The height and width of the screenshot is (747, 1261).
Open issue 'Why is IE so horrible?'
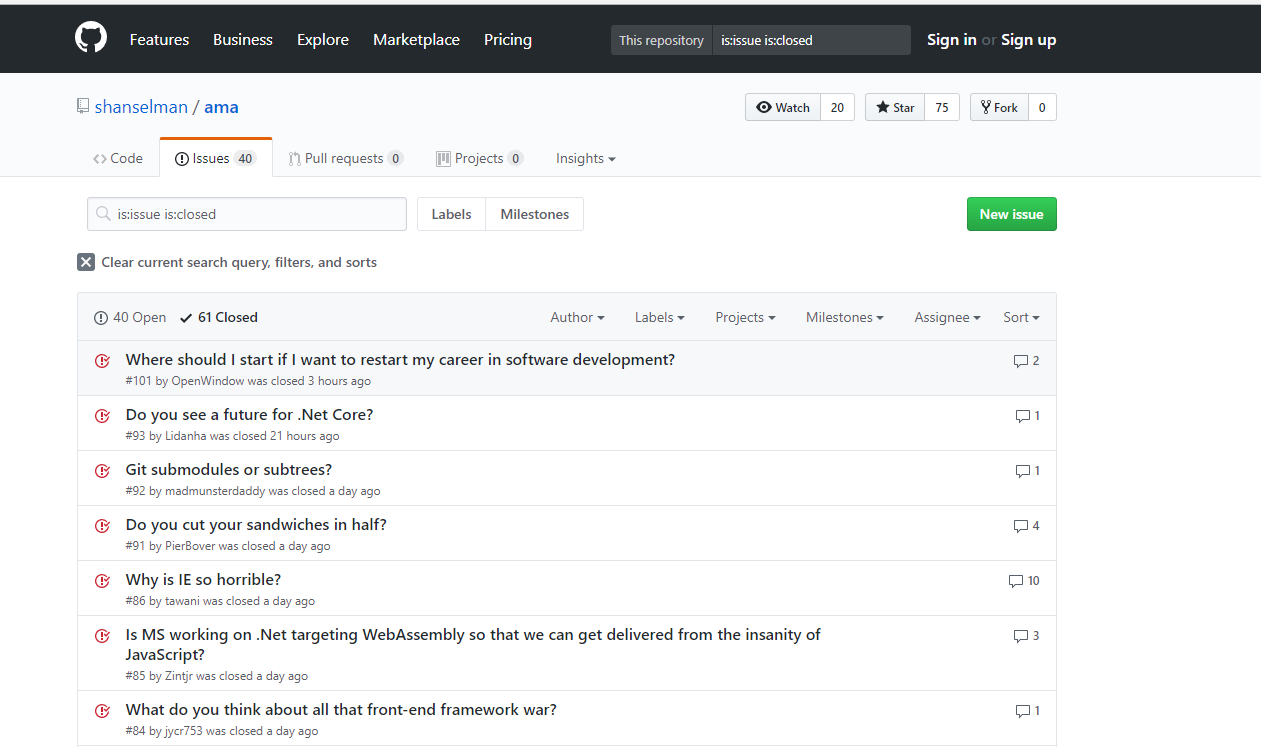pos(203,580)
